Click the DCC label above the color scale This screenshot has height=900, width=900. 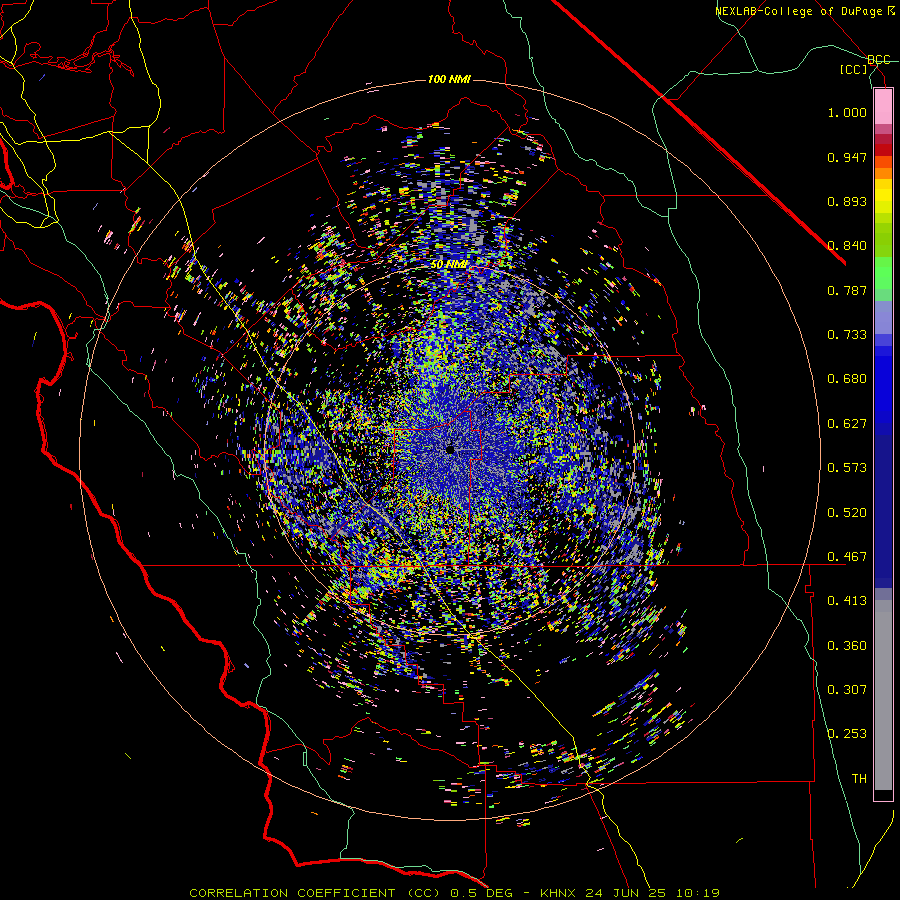879,60
